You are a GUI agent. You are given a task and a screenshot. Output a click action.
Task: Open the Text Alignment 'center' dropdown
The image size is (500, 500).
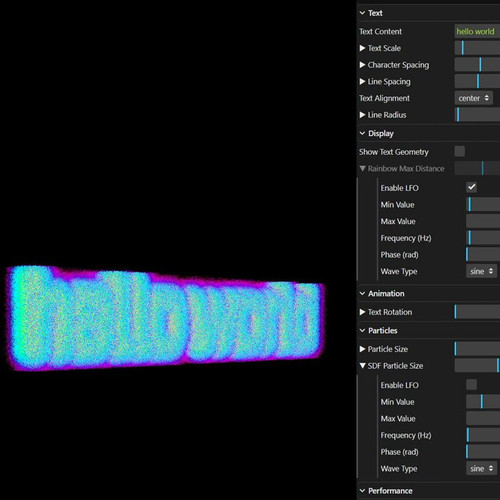[x=474, y=98]
